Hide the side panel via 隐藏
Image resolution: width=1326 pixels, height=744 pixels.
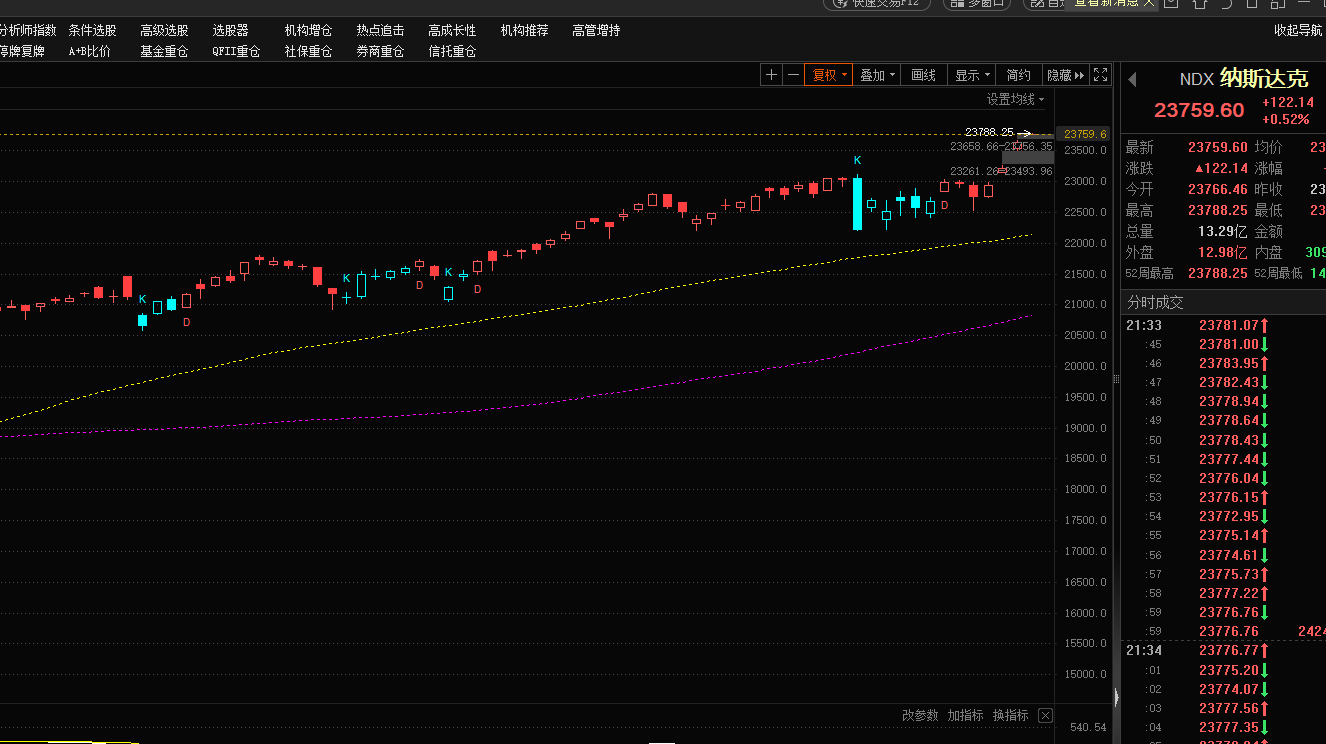click(x=1064, y=75)
